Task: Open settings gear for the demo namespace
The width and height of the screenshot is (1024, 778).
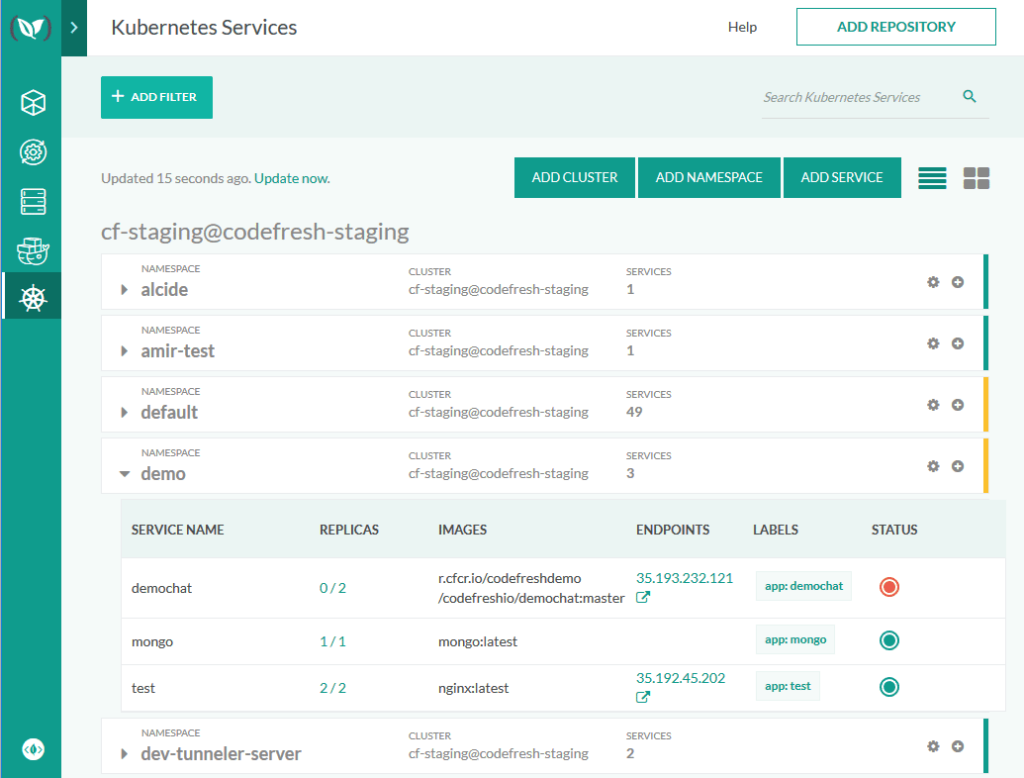Action: click(933, 466)
